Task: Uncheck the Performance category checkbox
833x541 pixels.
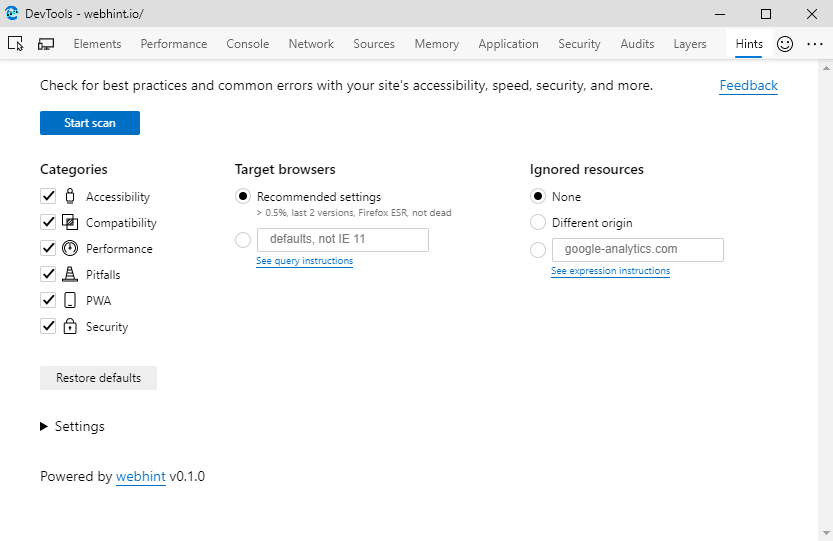Action: (x=48, y=248)
